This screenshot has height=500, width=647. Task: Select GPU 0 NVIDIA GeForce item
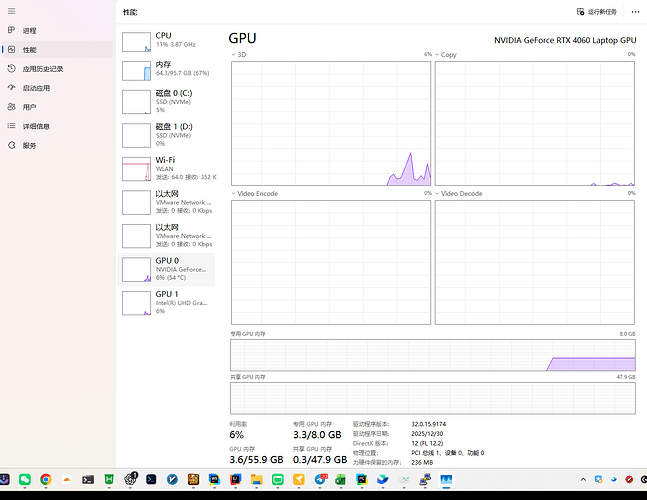coord(167,269)
